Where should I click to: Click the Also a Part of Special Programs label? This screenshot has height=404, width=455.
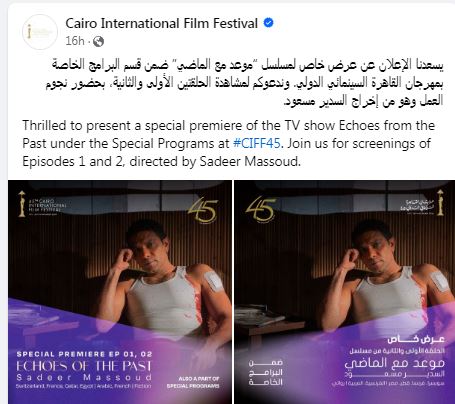point(193,382)
